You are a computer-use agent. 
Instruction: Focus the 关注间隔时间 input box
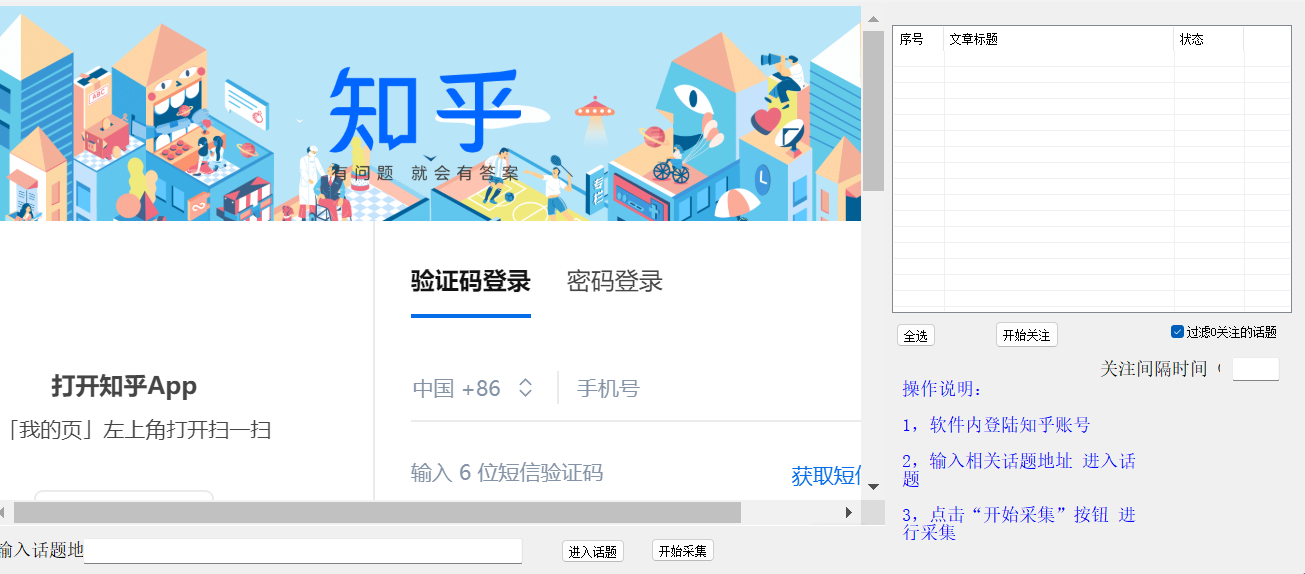[1256, 369]
